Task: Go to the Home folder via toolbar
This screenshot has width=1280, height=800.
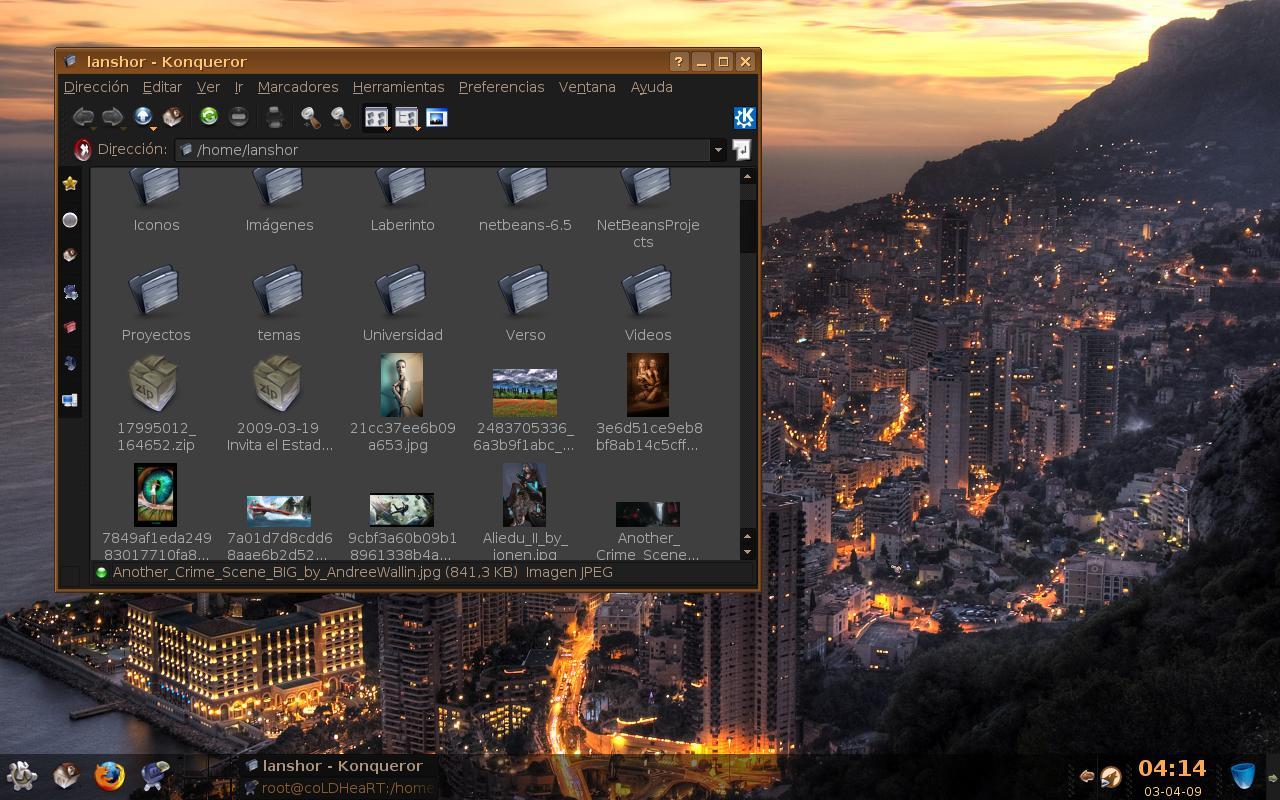Action: point(172,117)
